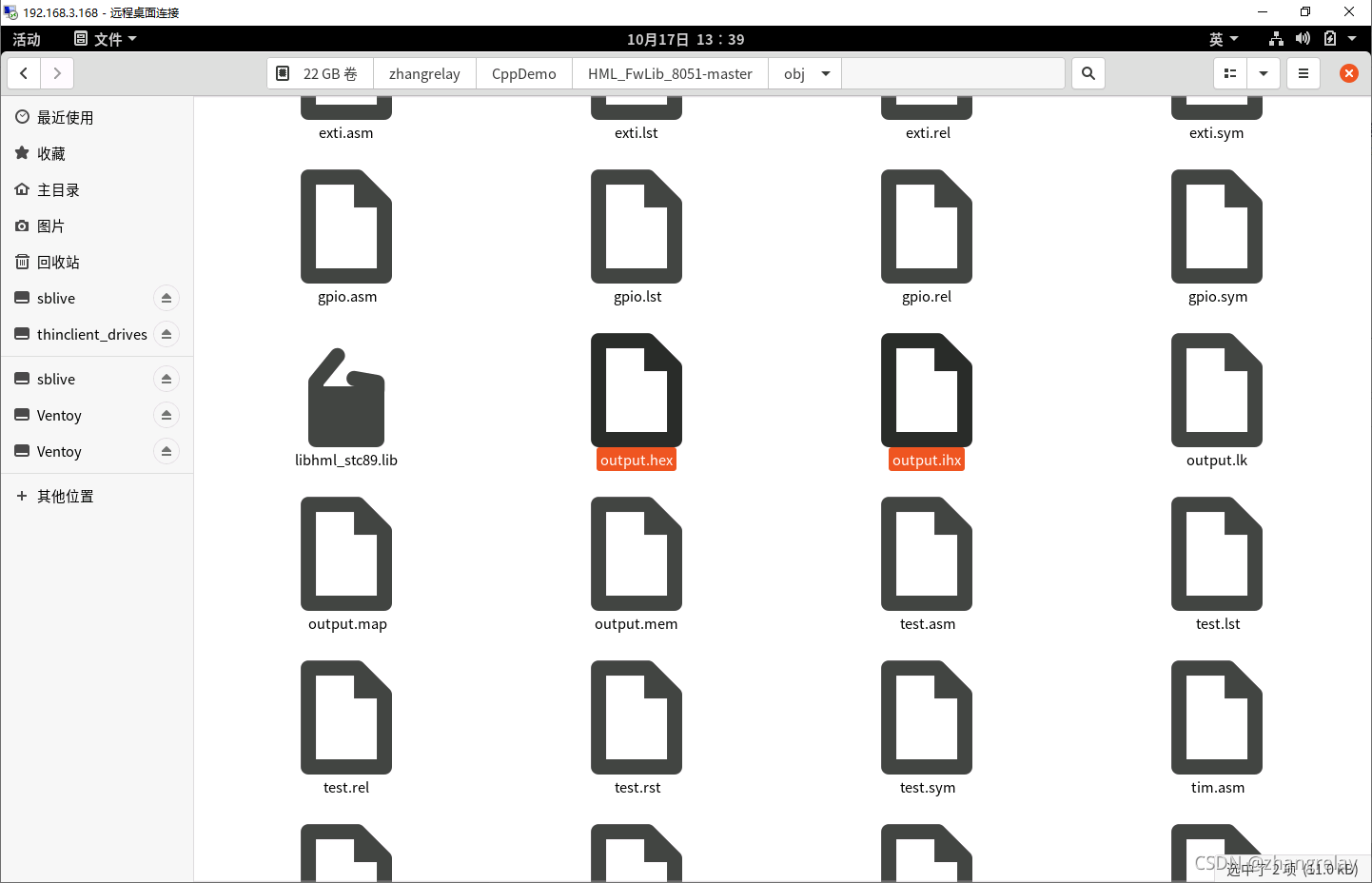
Task: Select the gpio.lst file icon
Action: pyautogui.click(x=637, y=226)
